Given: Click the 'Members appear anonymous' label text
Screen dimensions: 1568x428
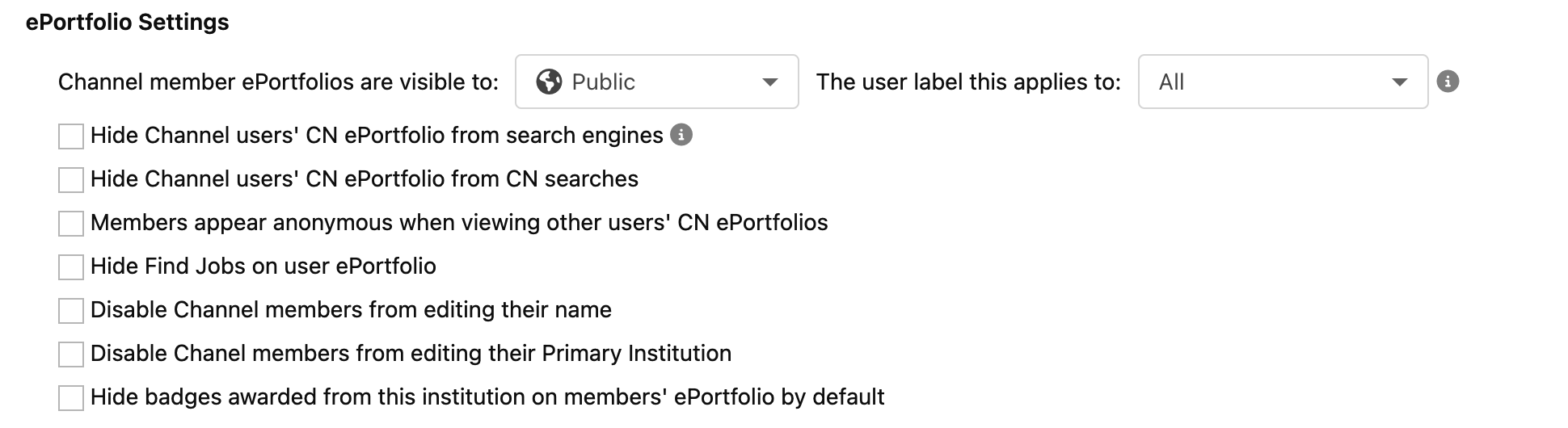Looking at the screenshot, I should pyautogui.click(x=459, y=223).
